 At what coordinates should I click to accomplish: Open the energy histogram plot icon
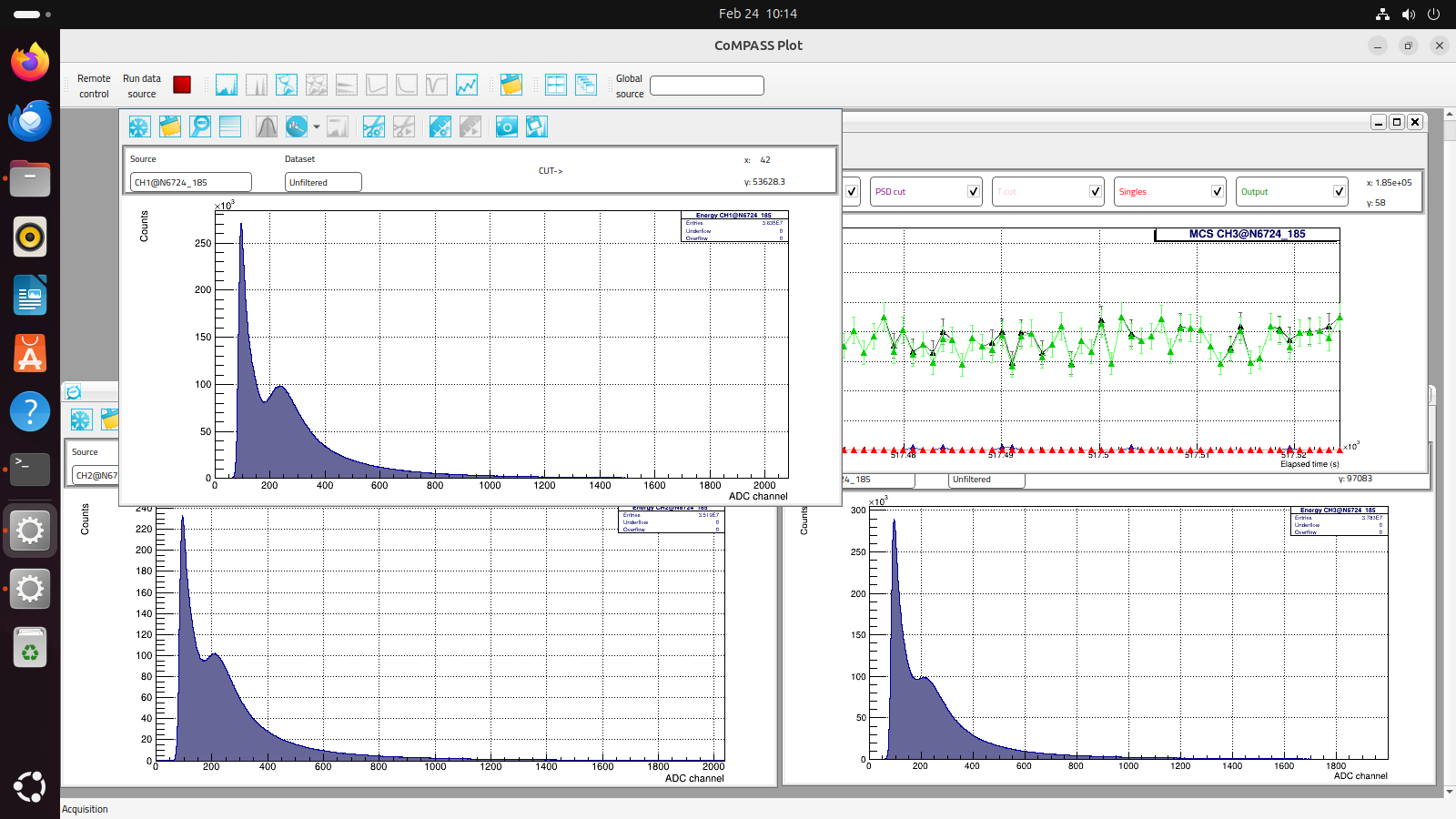pos(227,85)
